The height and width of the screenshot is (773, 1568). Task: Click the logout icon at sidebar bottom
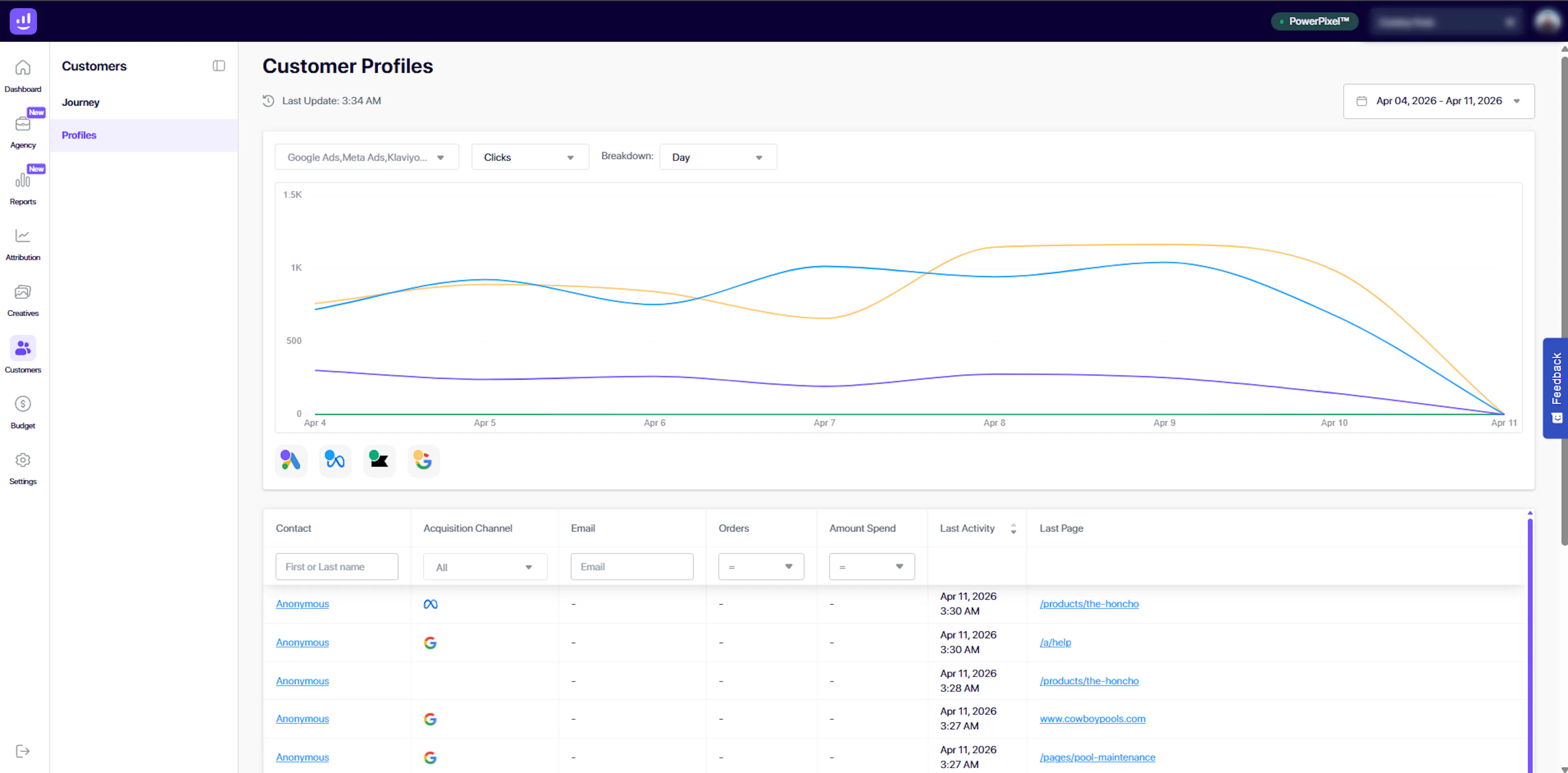click(x=22, y=751)
